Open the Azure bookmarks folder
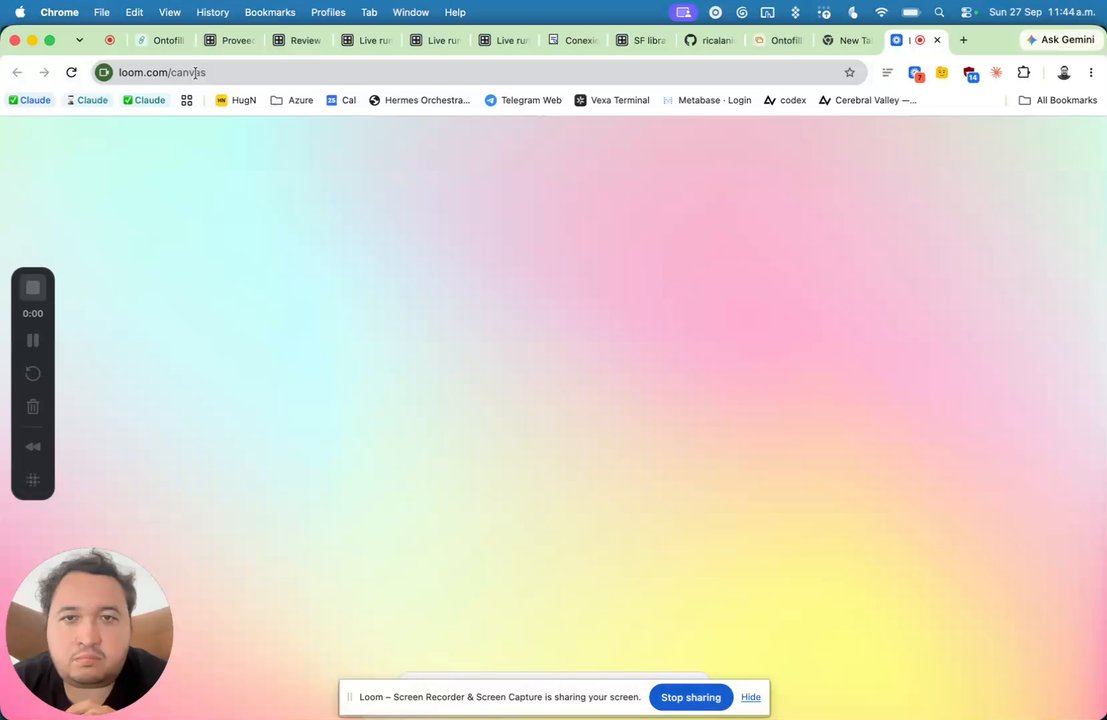Screen dimensions: 1107x720 tap(292, 100)
